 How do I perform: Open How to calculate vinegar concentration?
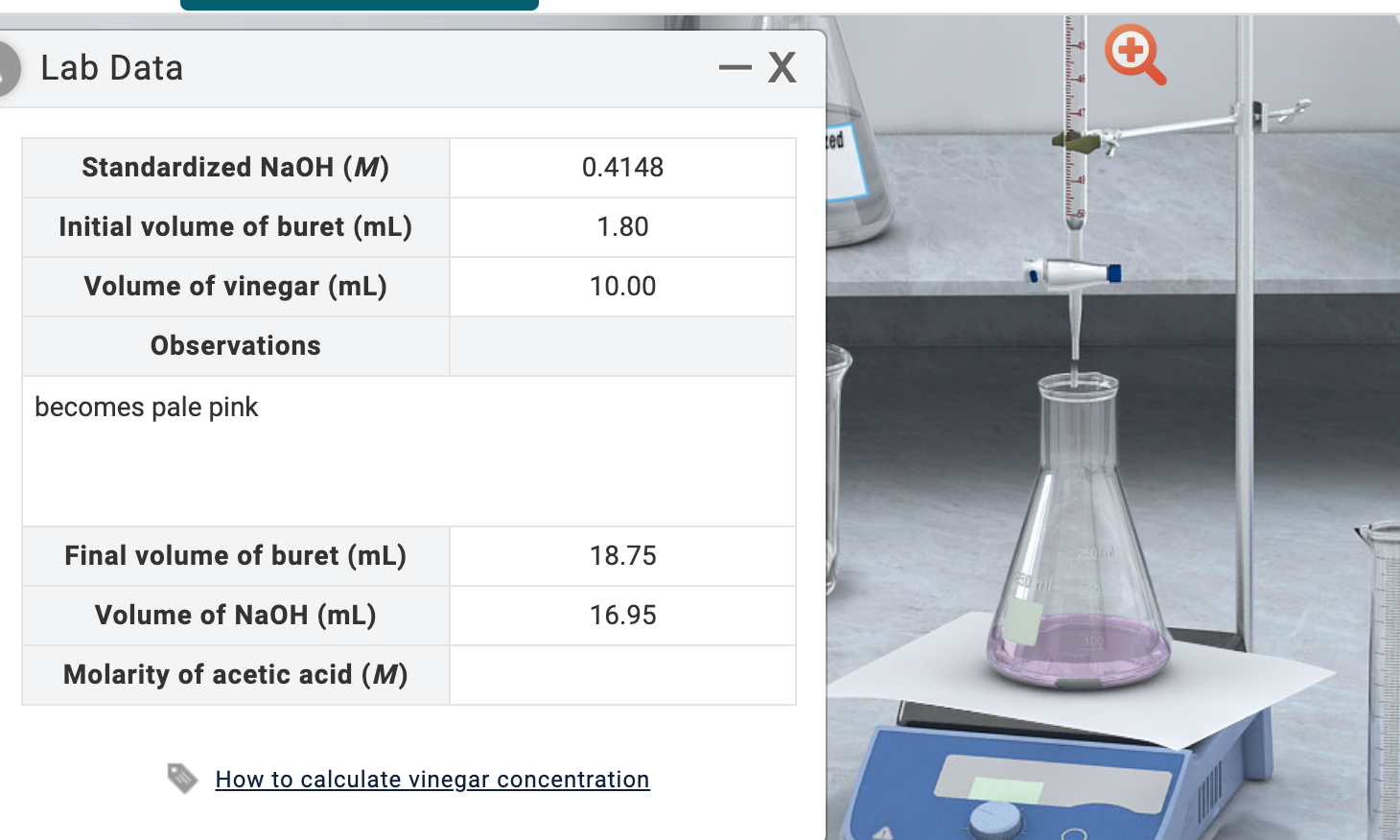[x=432, y=779]
